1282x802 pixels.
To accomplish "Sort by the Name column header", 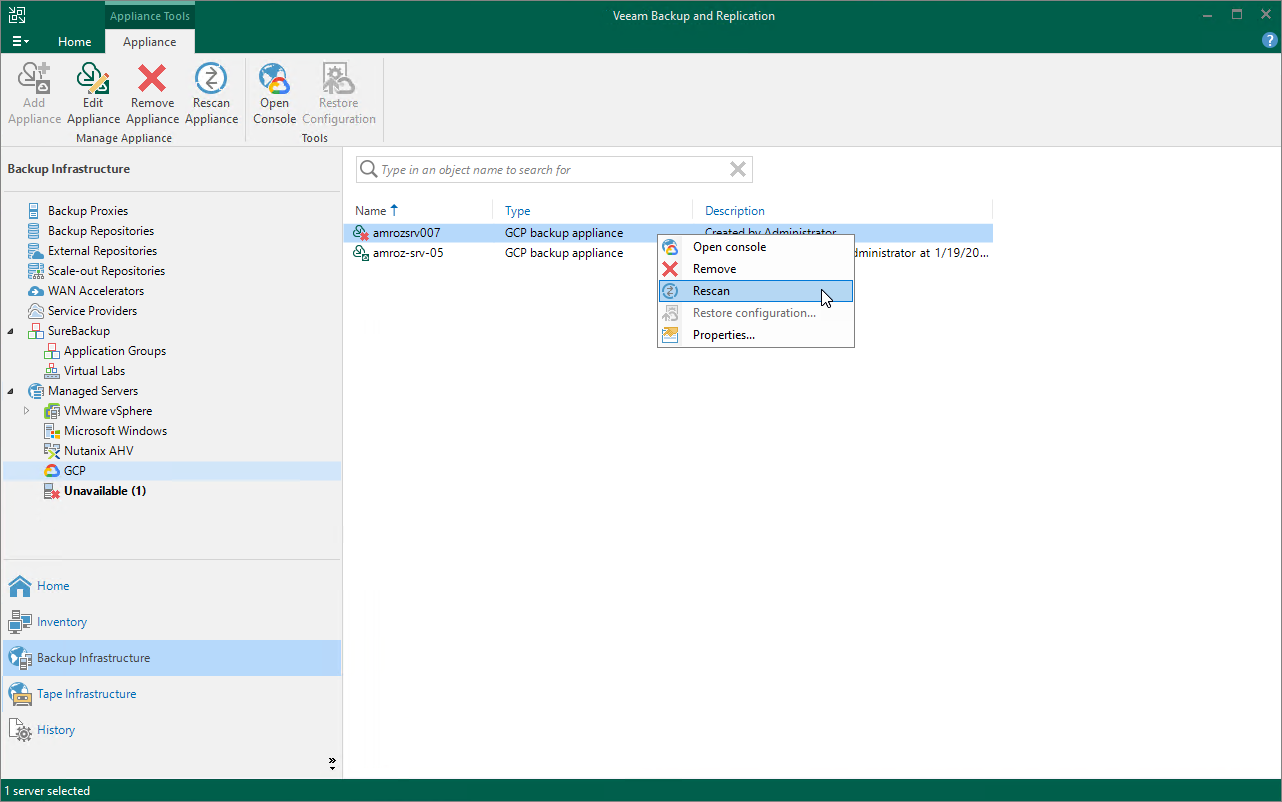I will pos(370,211).
